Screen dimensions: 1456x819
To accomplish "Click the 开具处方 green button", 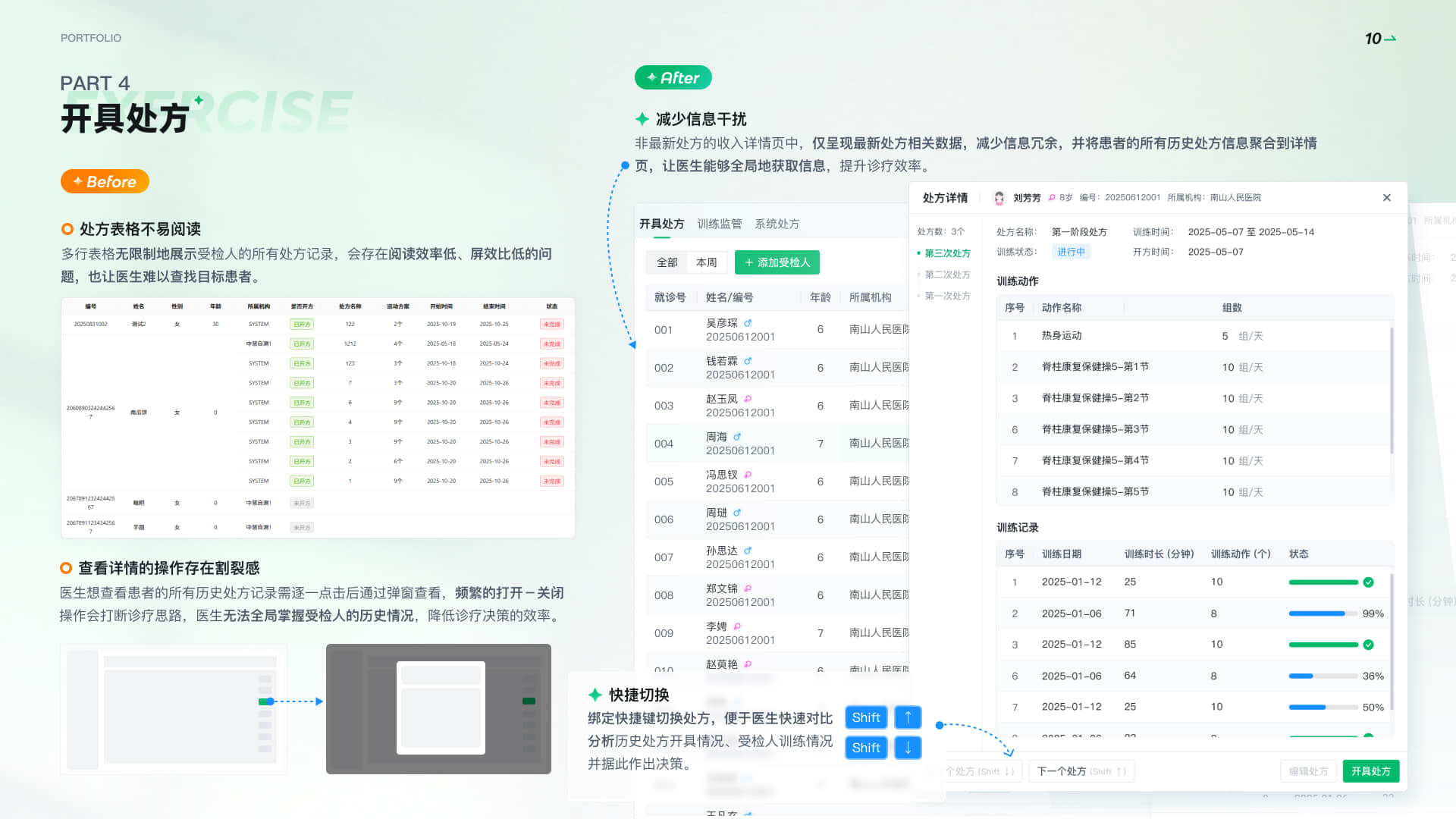I will click(x=1370, y=771).
